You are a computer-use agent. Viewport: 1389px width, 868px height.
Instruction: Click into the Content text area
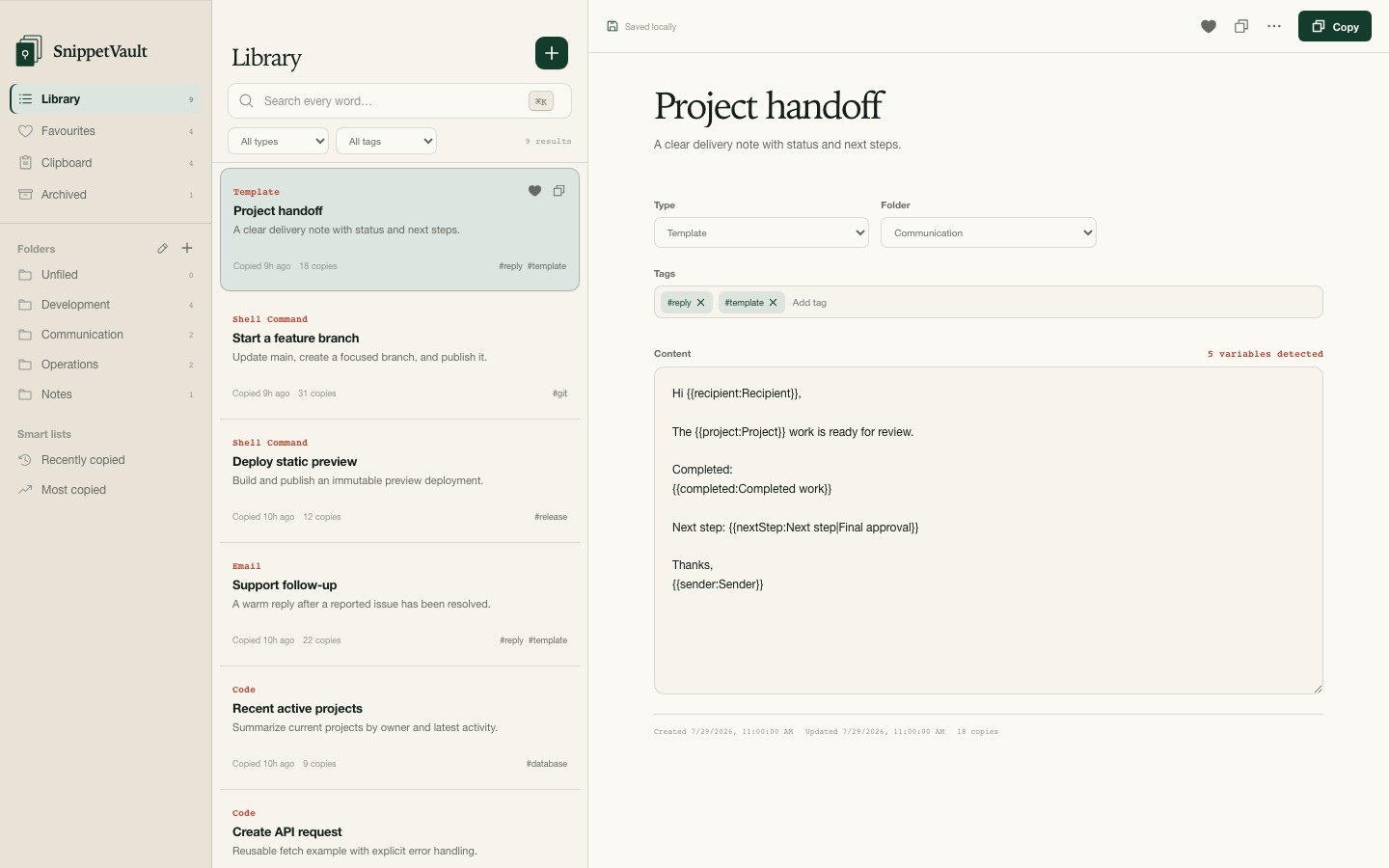[x=989, y=530]
